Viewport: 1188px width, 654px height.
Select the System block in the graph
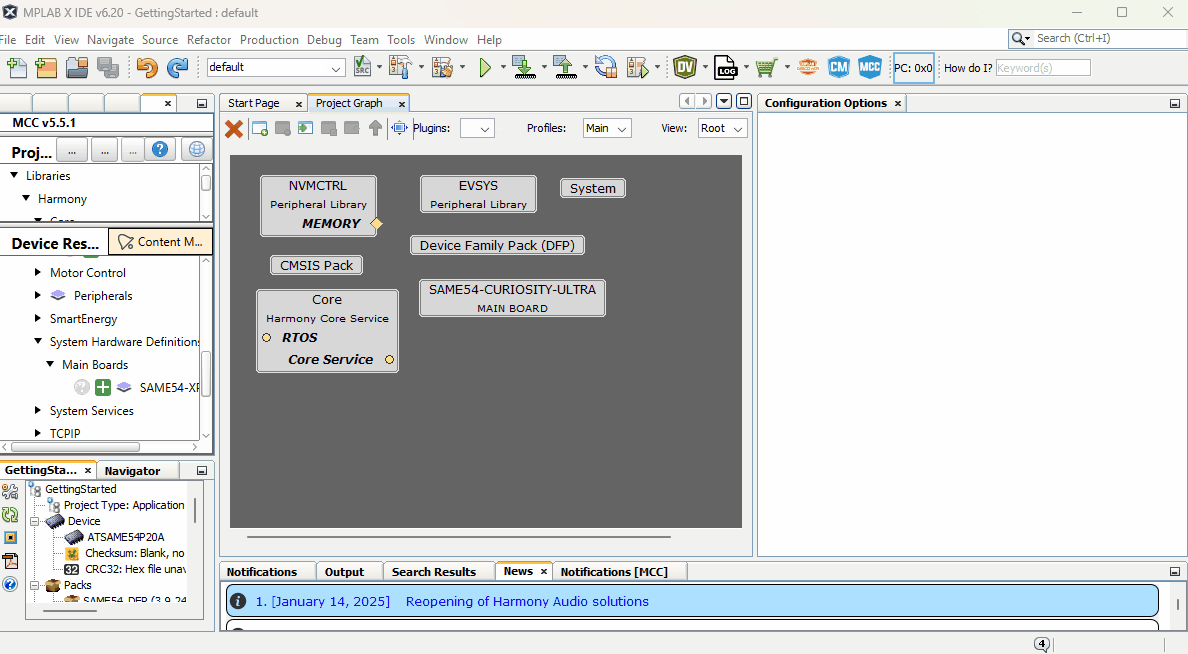coord(592,188)
